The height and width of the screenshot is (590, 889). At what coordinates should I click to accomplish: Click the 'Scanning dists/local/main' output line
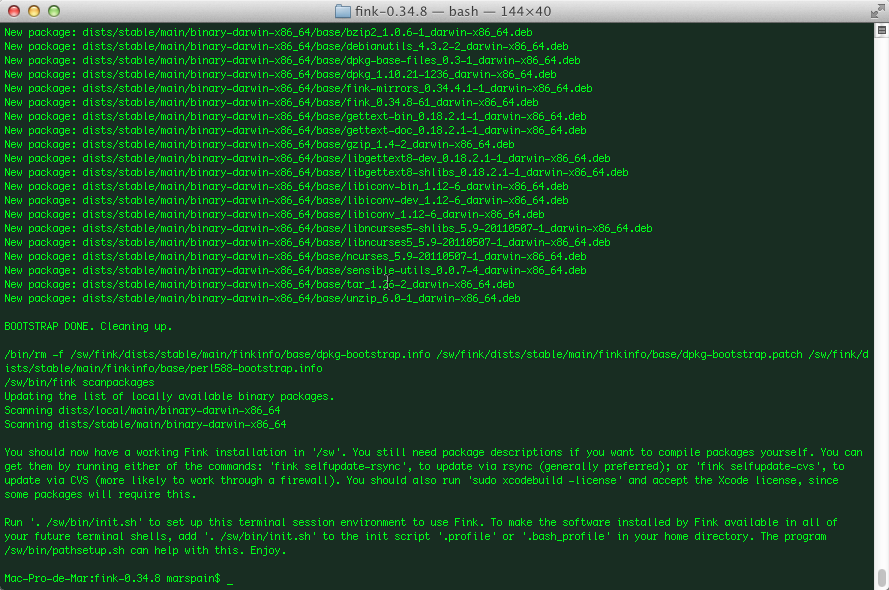click(142, 411)
